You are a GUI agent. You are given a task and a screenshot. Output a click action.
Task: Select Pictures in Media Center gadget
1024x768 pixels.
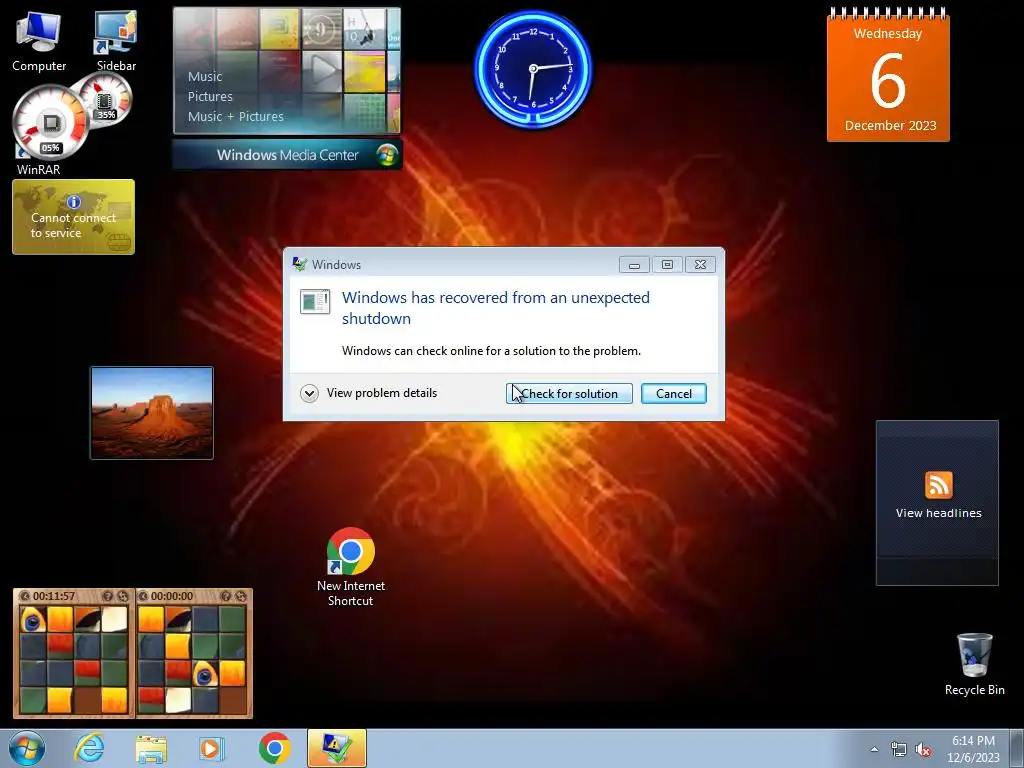coord(210,97)
